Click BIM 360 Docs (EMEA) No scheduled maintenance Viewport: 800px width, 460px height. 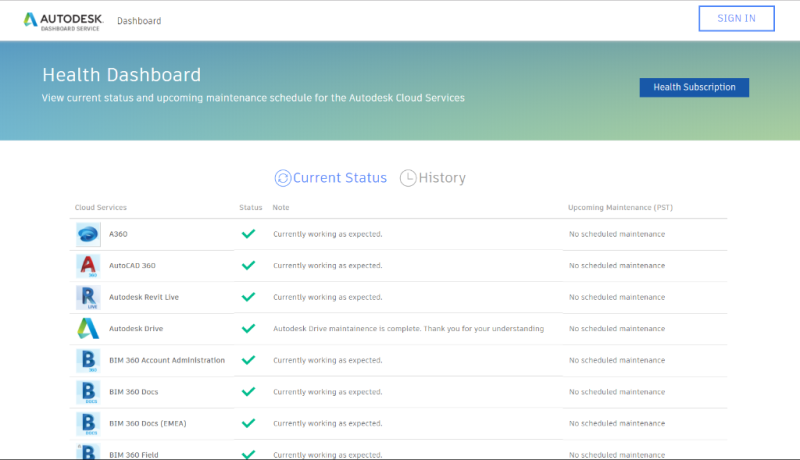click(617, 424)
